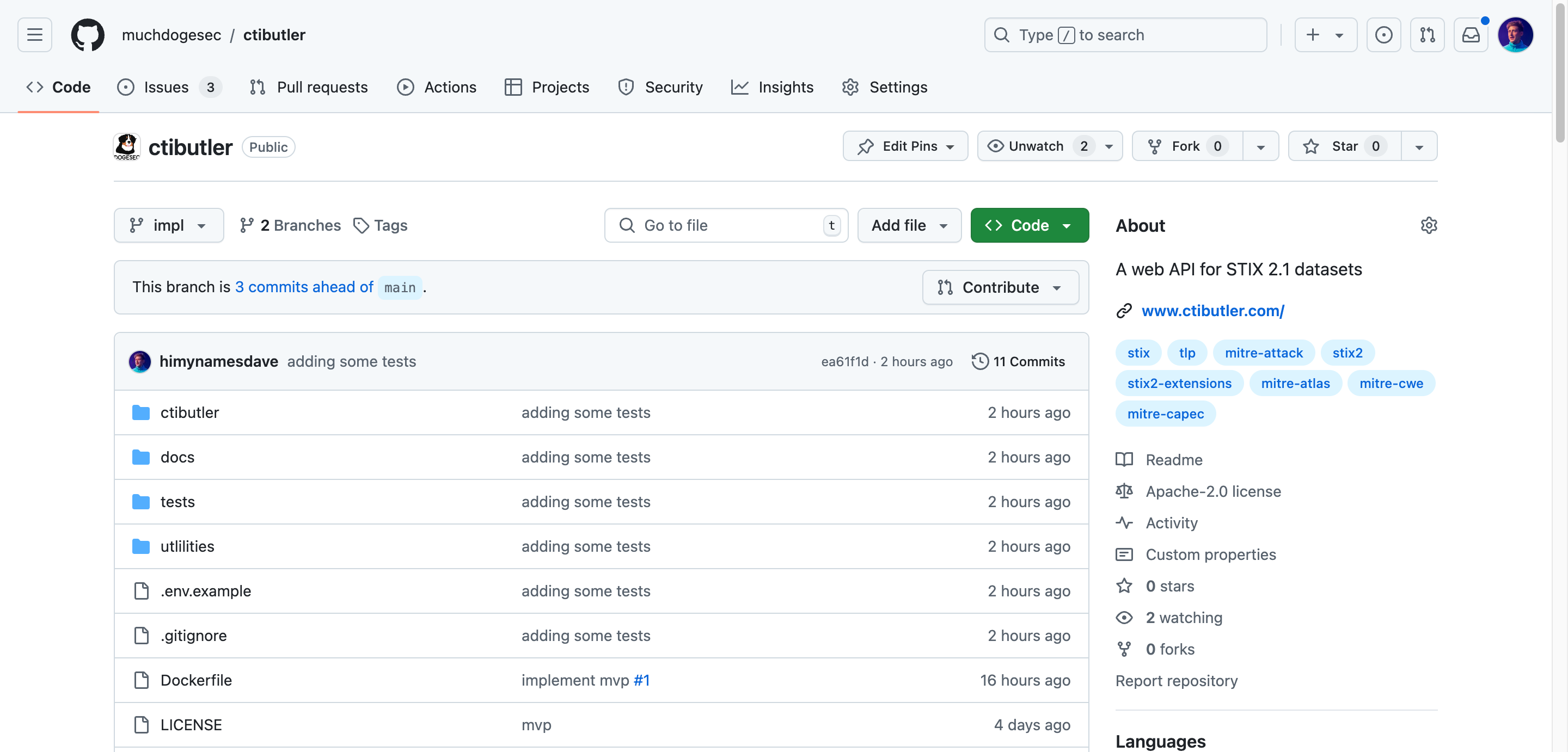Click the search magnifier icon
1568x752 pixels.
click(x=1001, y=35)
